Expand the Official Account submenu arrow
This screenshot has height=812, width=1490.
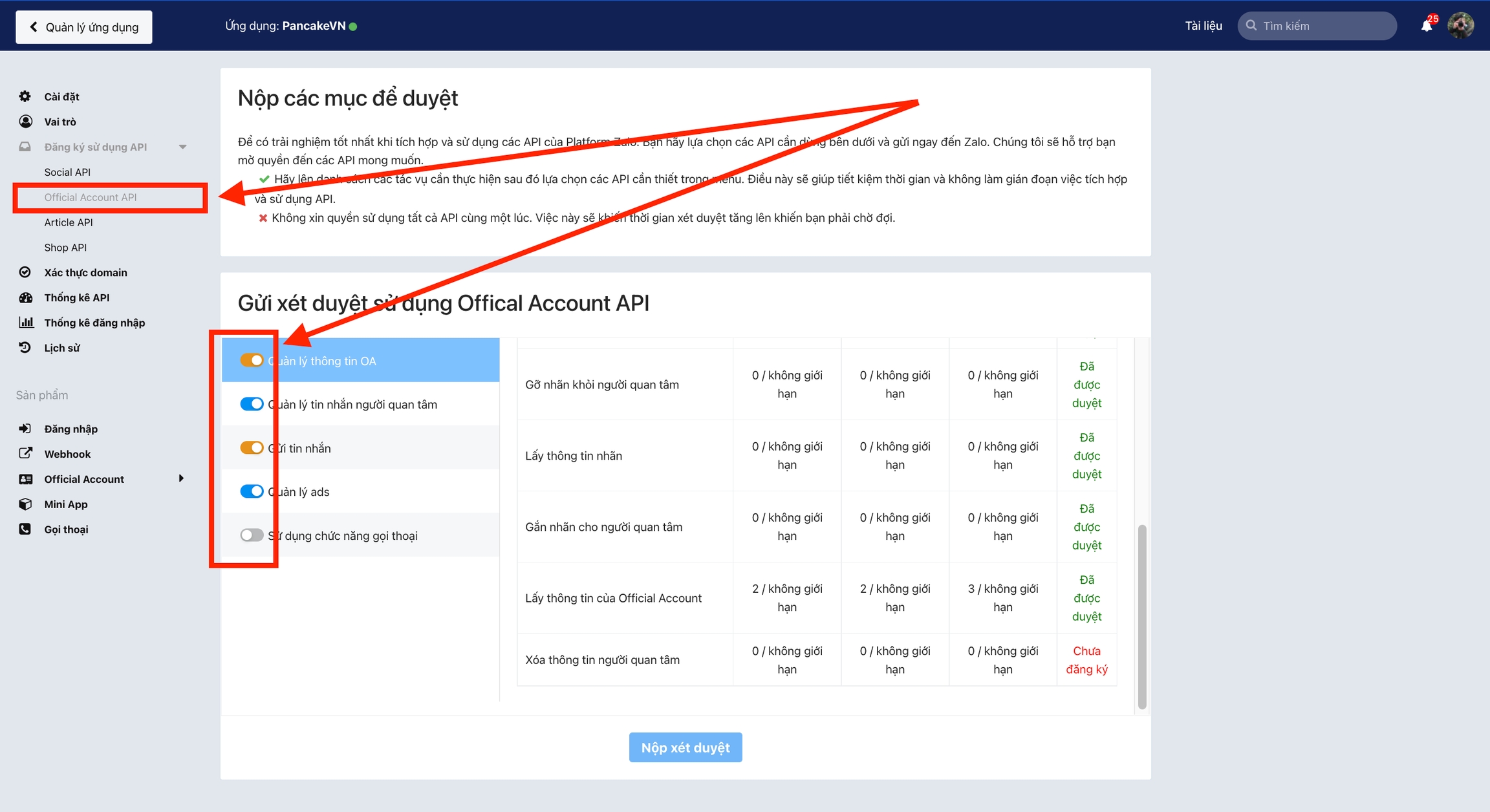point(181,478)
